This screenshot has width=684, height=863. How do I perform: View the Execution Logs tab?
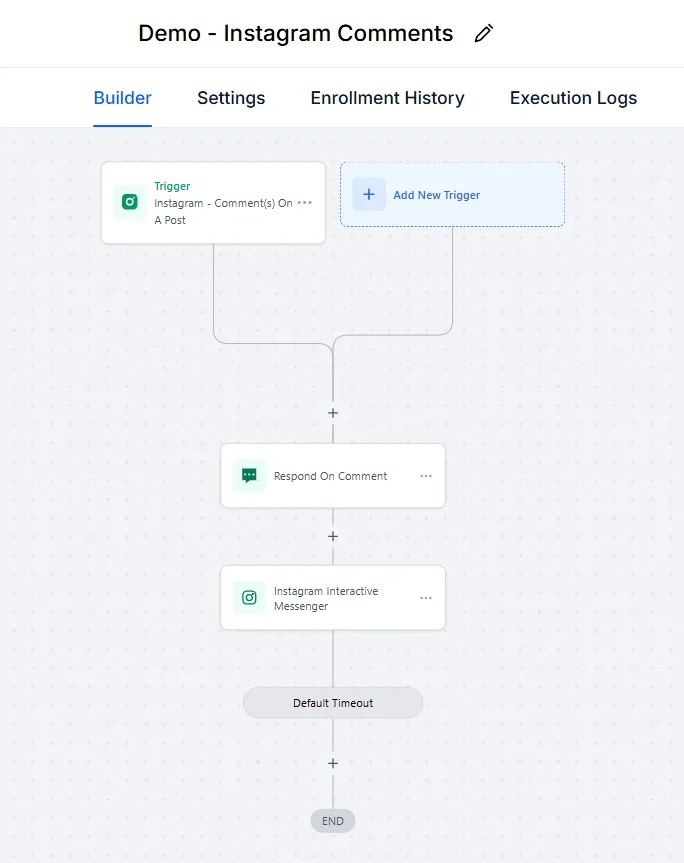coord(573,98)
